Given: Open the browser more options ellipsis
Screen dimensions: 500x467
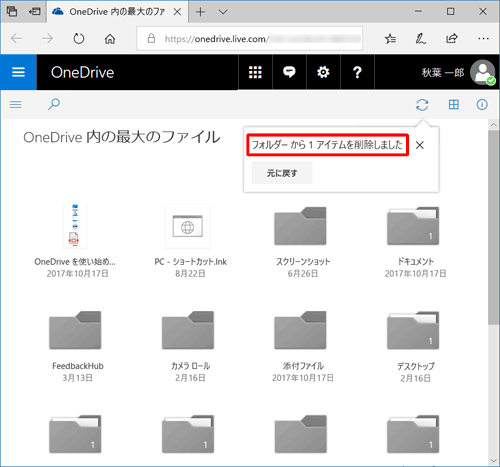Looking at the screenshot, I should pos(483,39).
